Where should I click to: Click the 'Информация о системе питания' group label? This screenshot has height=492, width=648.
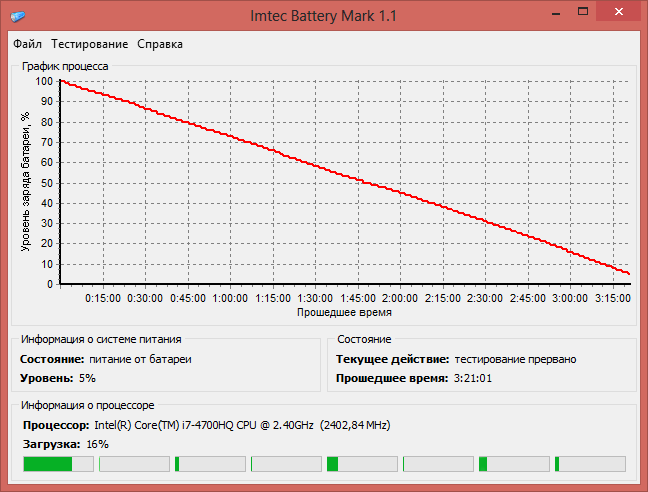point(101,339)
